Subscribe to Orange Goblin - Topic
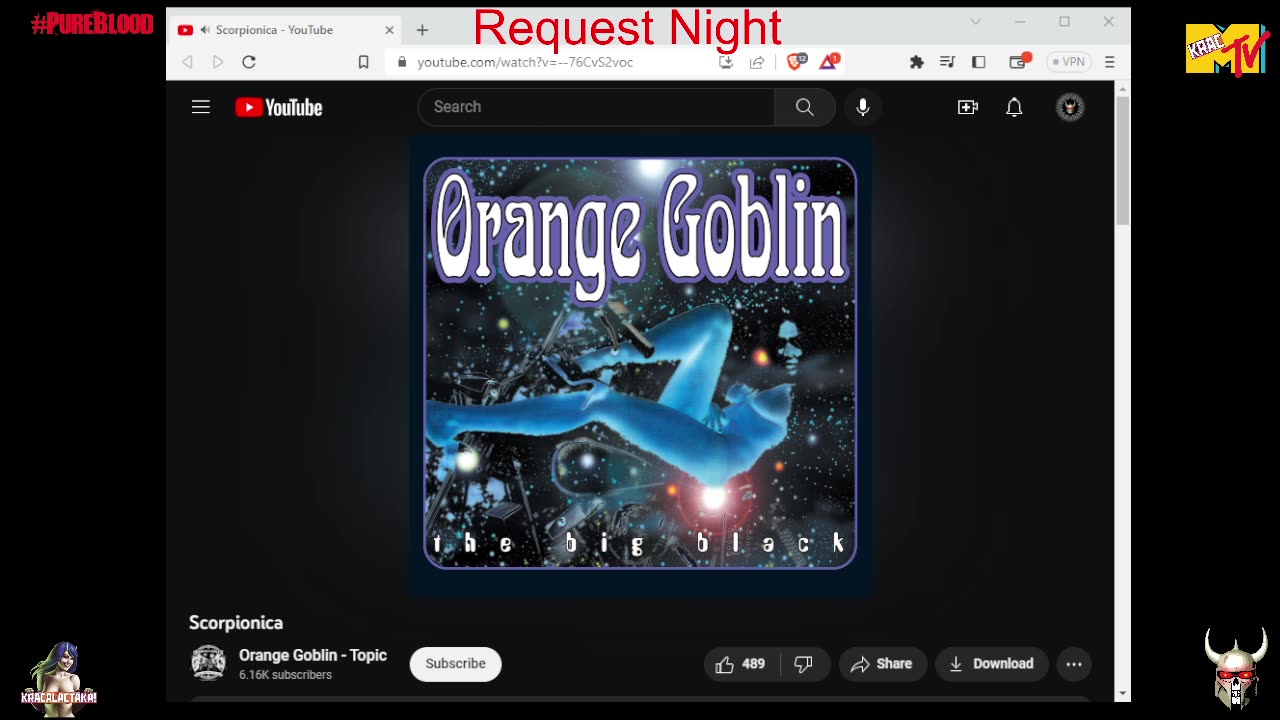 456,664
